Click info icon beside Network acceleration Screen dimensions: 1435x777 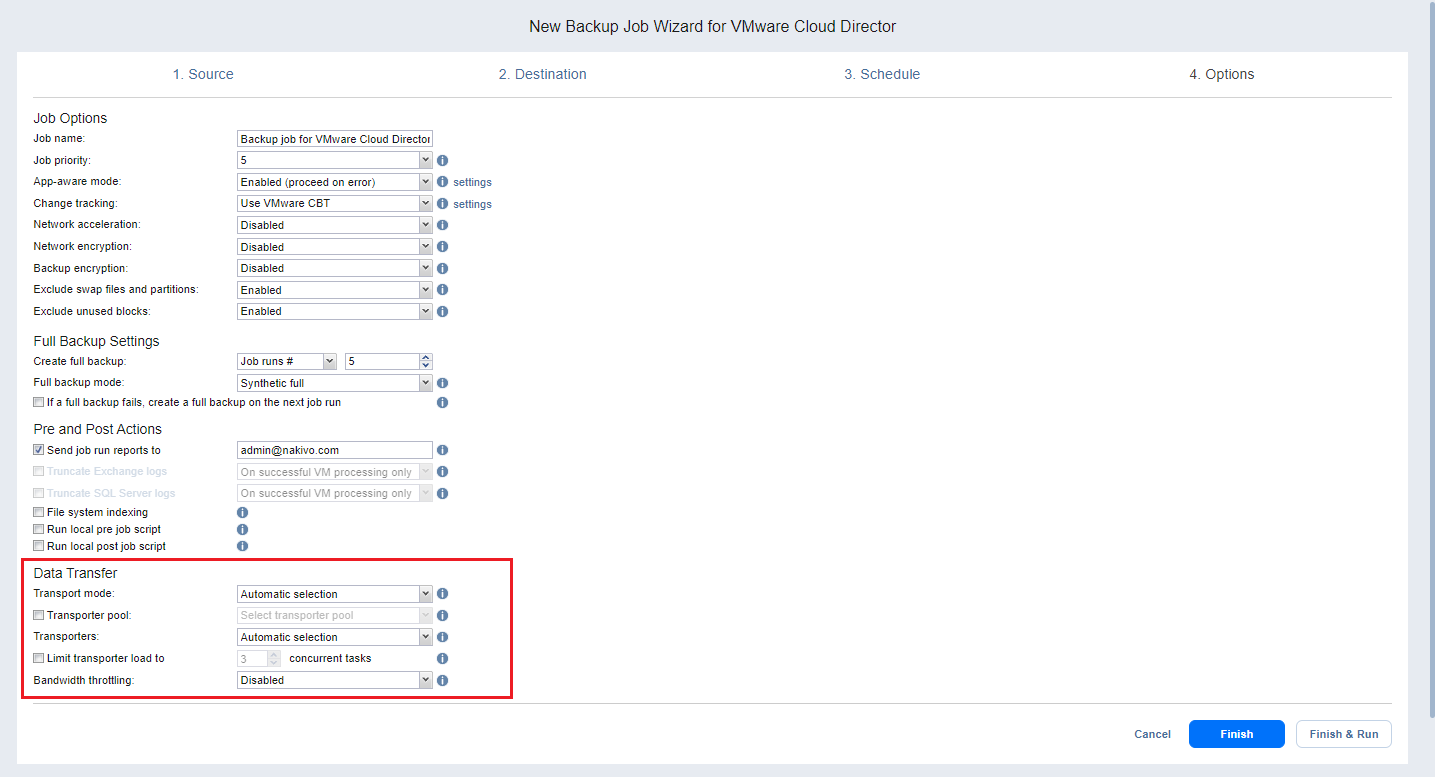click(x=442, y=225)
